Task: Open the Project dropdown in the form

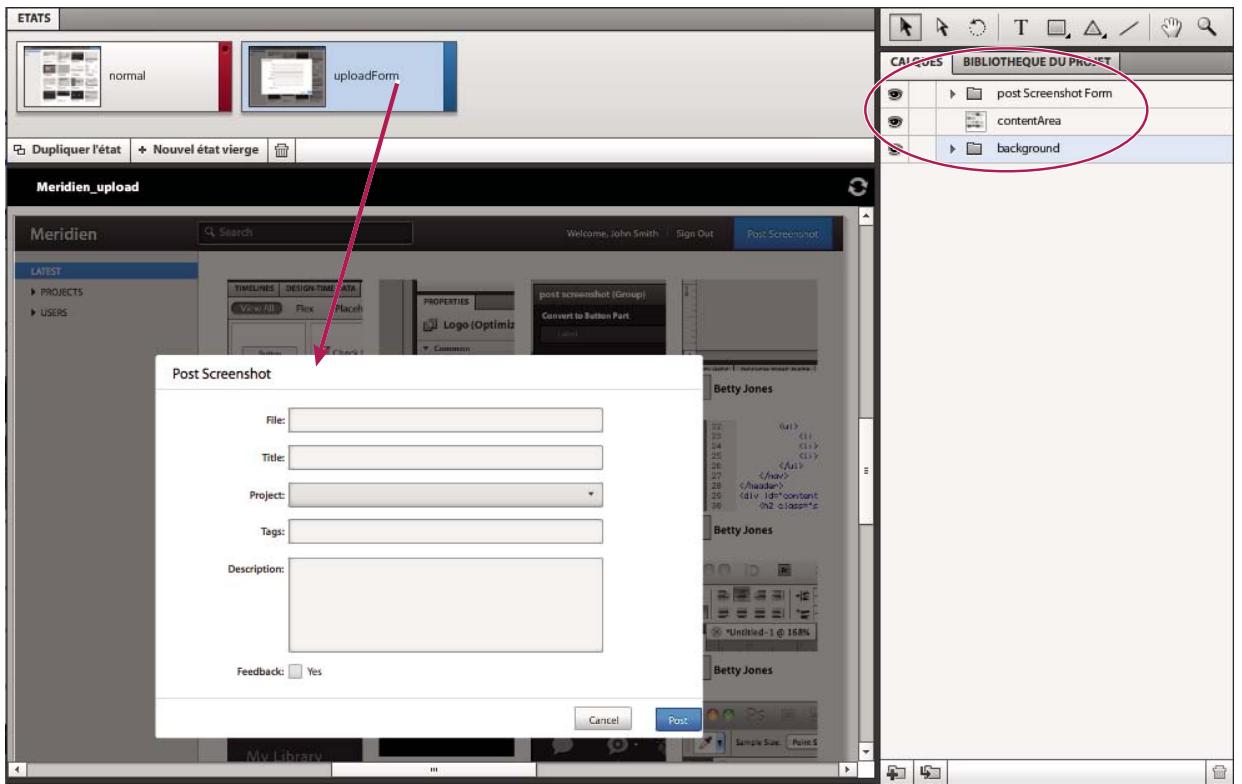Action: pos(446,494)
